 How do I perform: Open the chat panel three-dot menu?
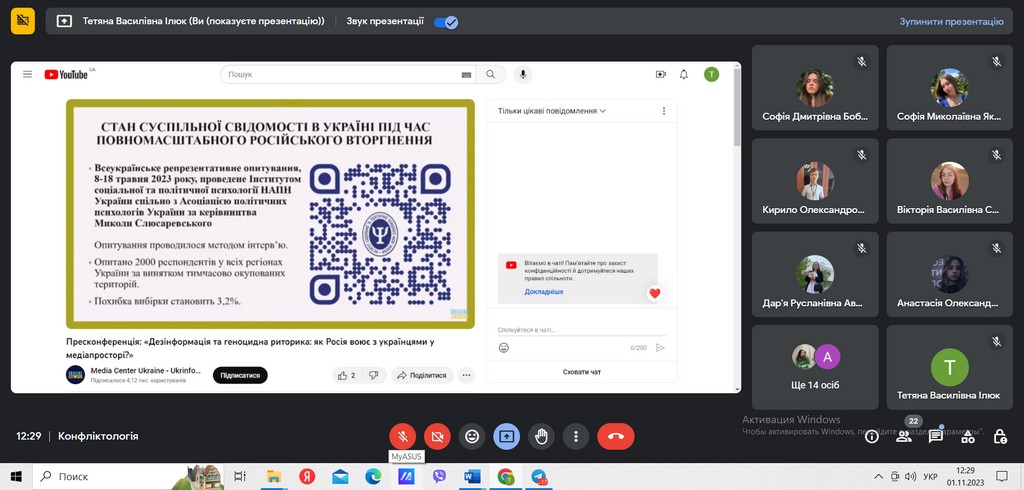663,111
